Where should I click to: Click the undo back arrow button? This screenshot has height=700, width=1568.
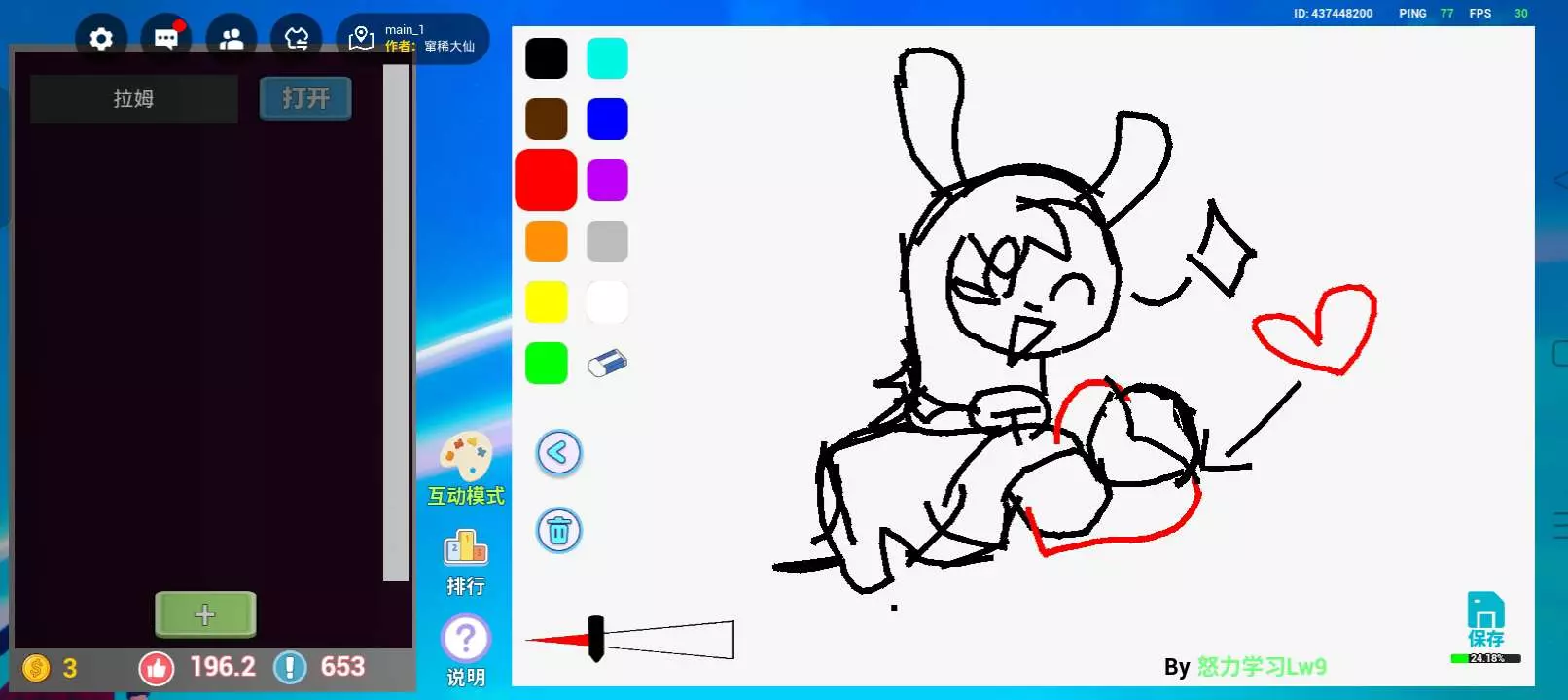559,452
